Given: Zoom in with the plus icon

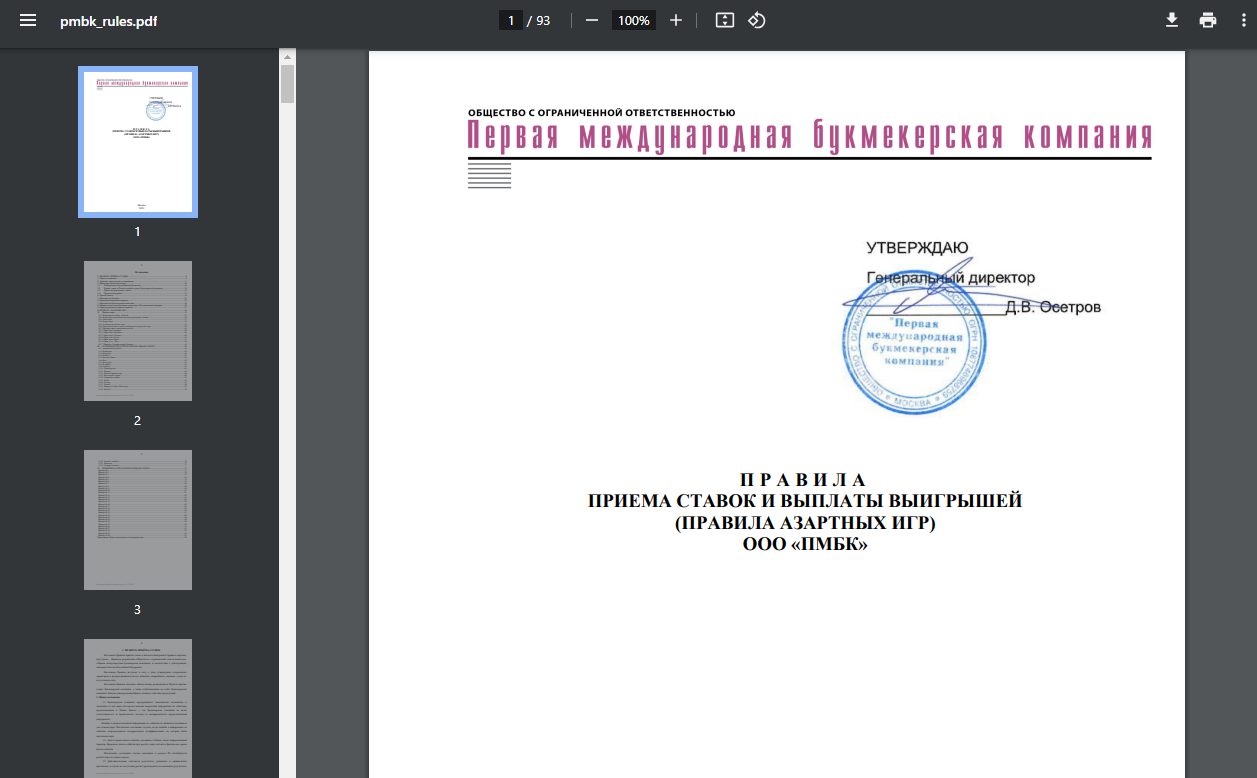Looking at the screenshot, I should click(676, 20).
